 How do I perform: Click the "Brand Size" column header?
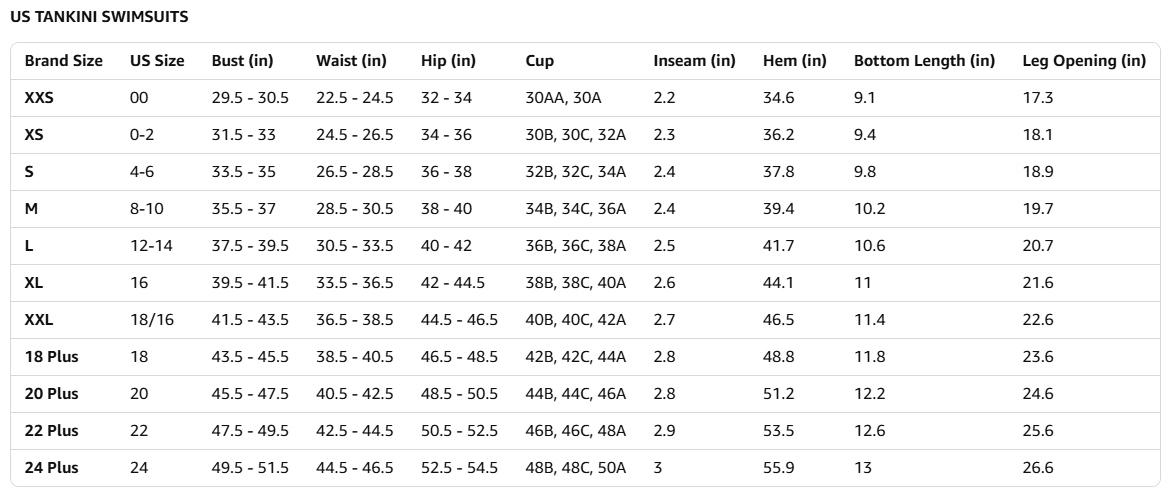[63, 61]
